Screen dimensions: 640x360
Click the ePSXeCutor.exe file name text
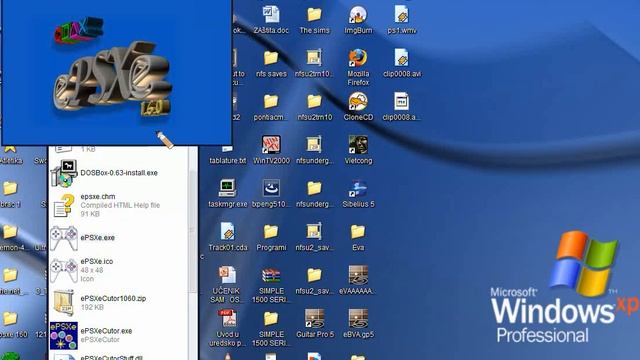point(106,331)
